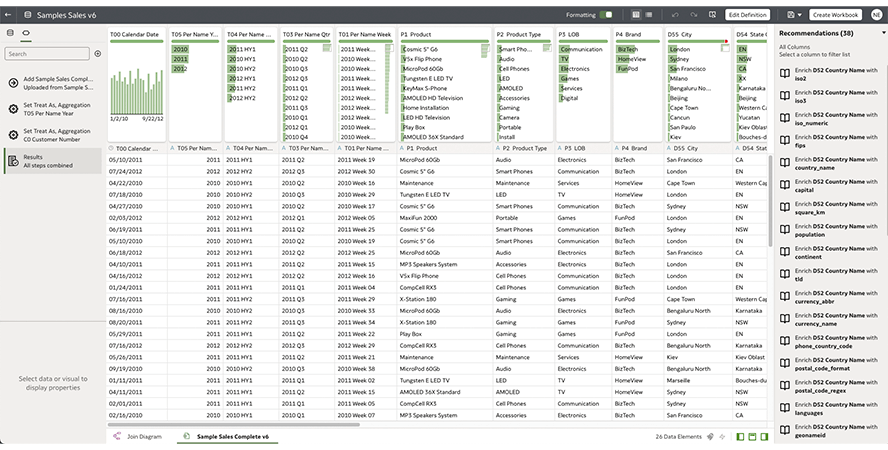Click the Create Workbook button

[835, 15]
